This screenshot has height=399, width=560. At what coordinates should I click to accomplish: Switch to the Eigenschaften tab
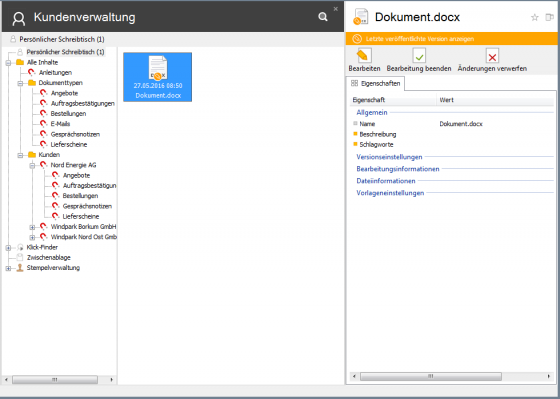[375, 84]
